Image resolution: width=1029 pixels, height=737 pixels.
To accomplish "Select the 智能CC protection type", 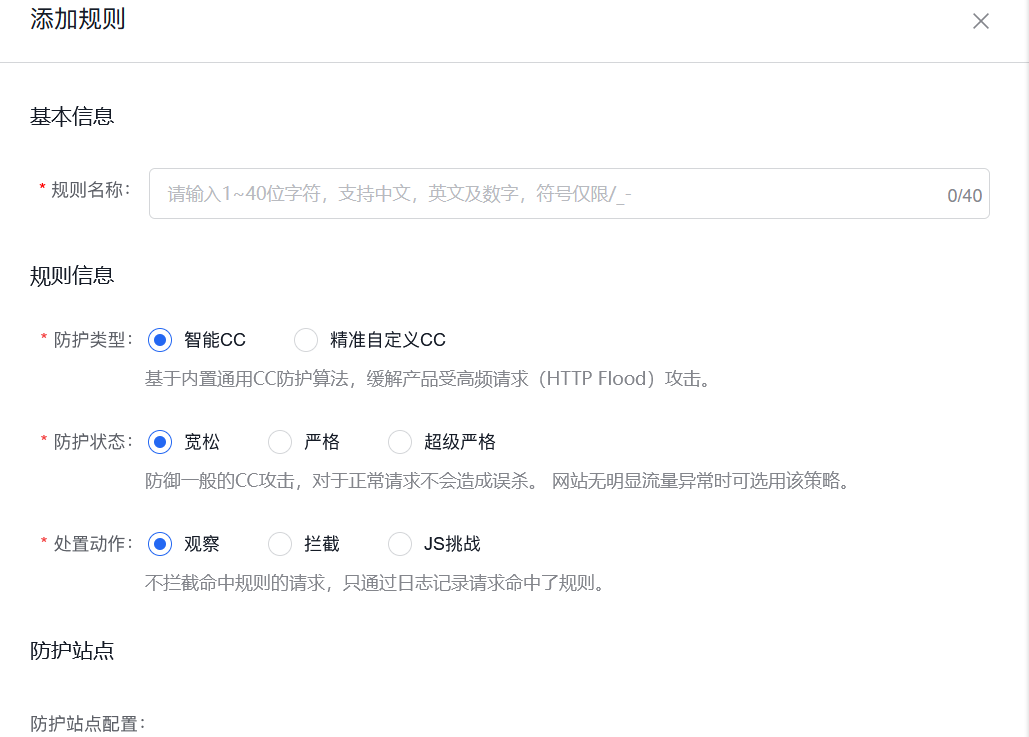I will click(x=160, y=340).
